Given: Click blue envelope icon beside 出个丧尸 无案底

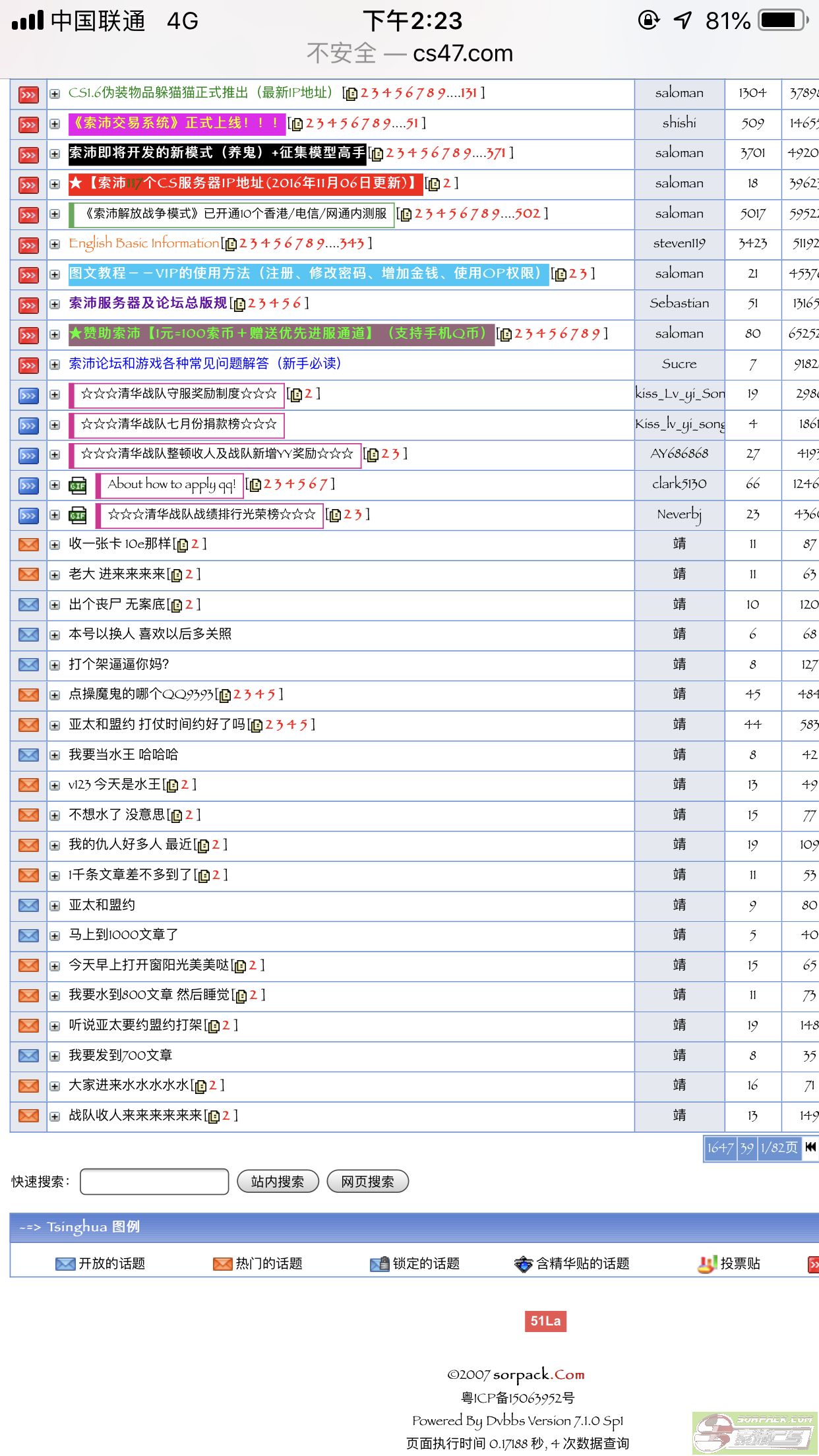Looking at the screenshot, I should coord(28,605).
